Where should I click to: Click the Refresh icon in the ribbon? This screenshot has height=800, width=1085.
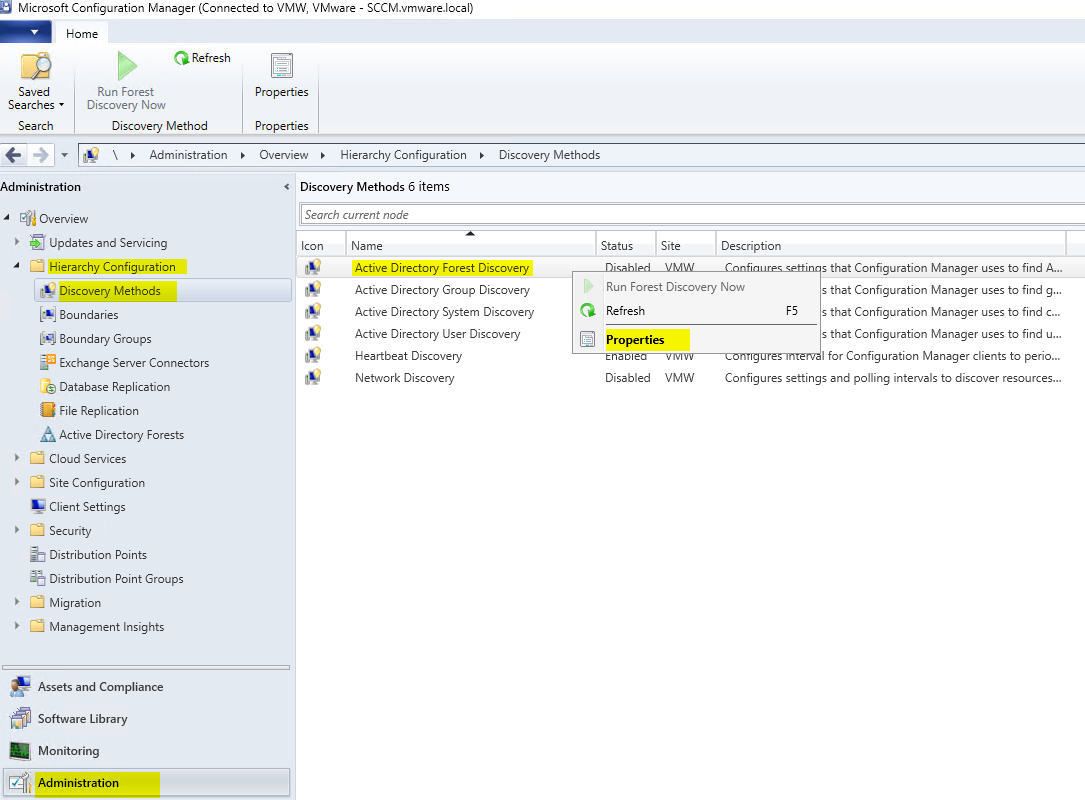(x=182, y=58)
